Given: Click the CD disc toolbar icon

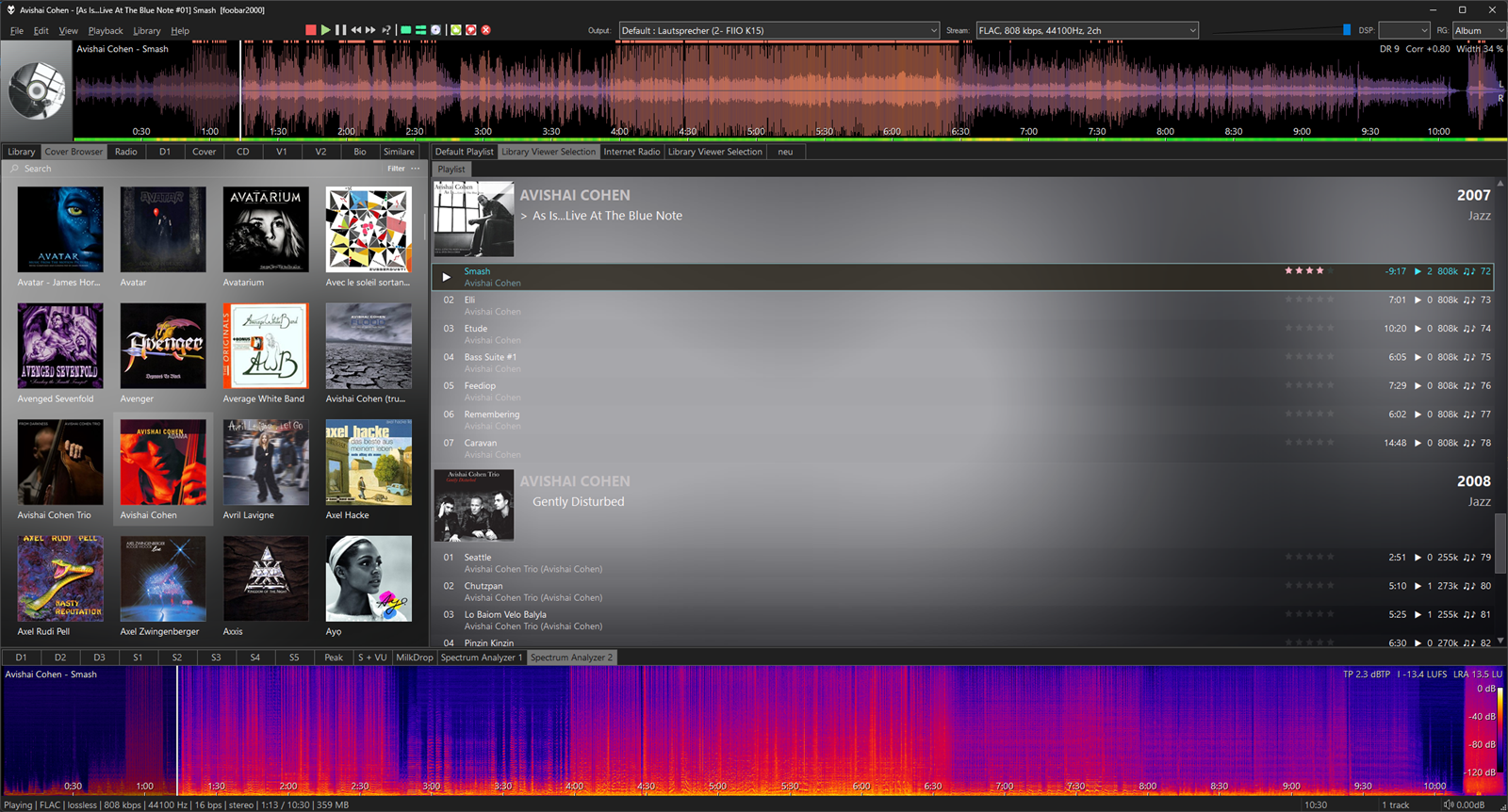Looking at the screenshot, I should coord(436,30).
